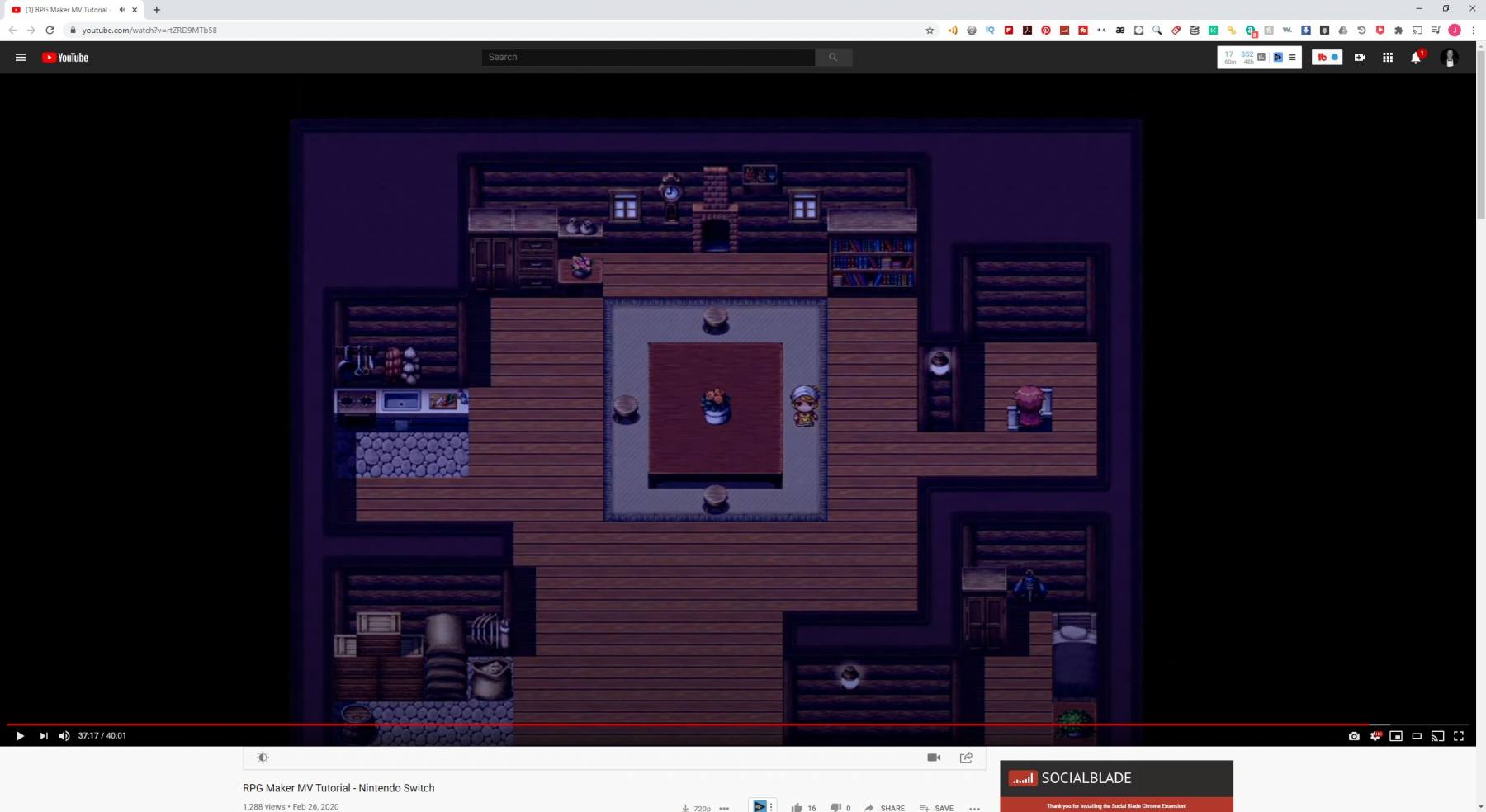Click the green K extension icon
Viewport: 1486px width, 812px height.
coord(1213,31)
